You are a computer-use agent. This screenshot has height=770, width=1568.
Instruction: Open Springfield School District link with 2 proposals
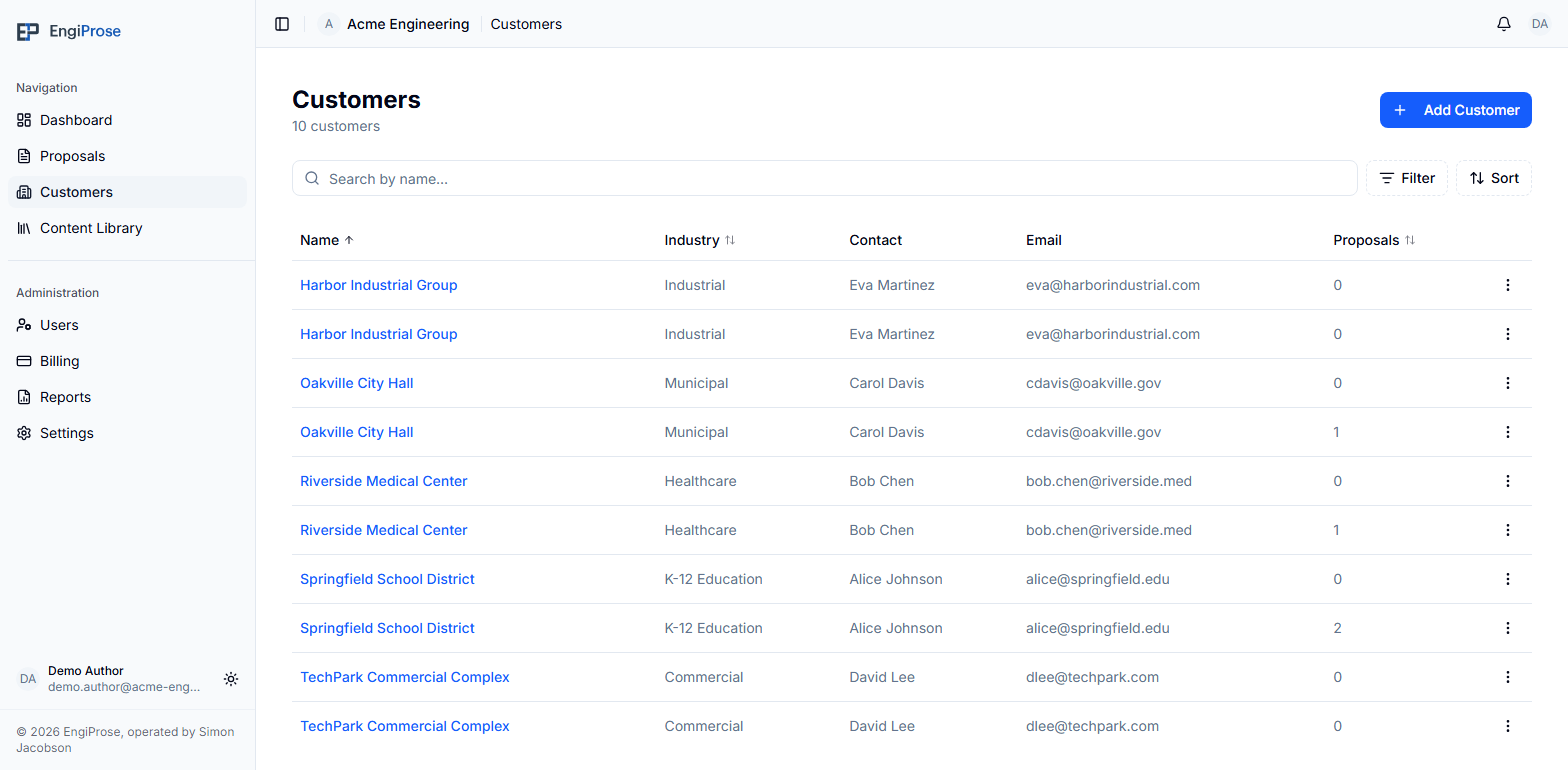coord(387,628)
